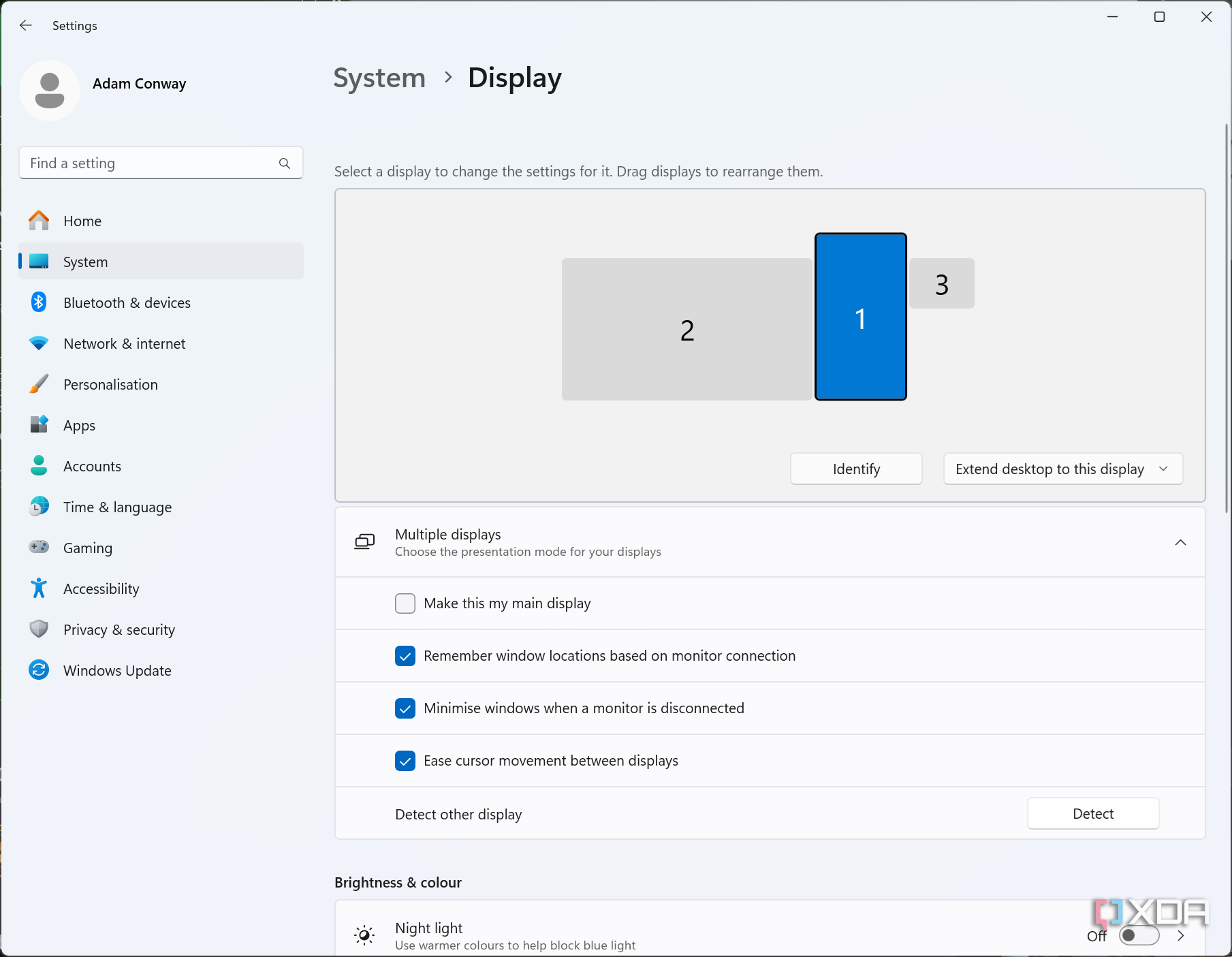Click the Identify button

coord(856,469)
